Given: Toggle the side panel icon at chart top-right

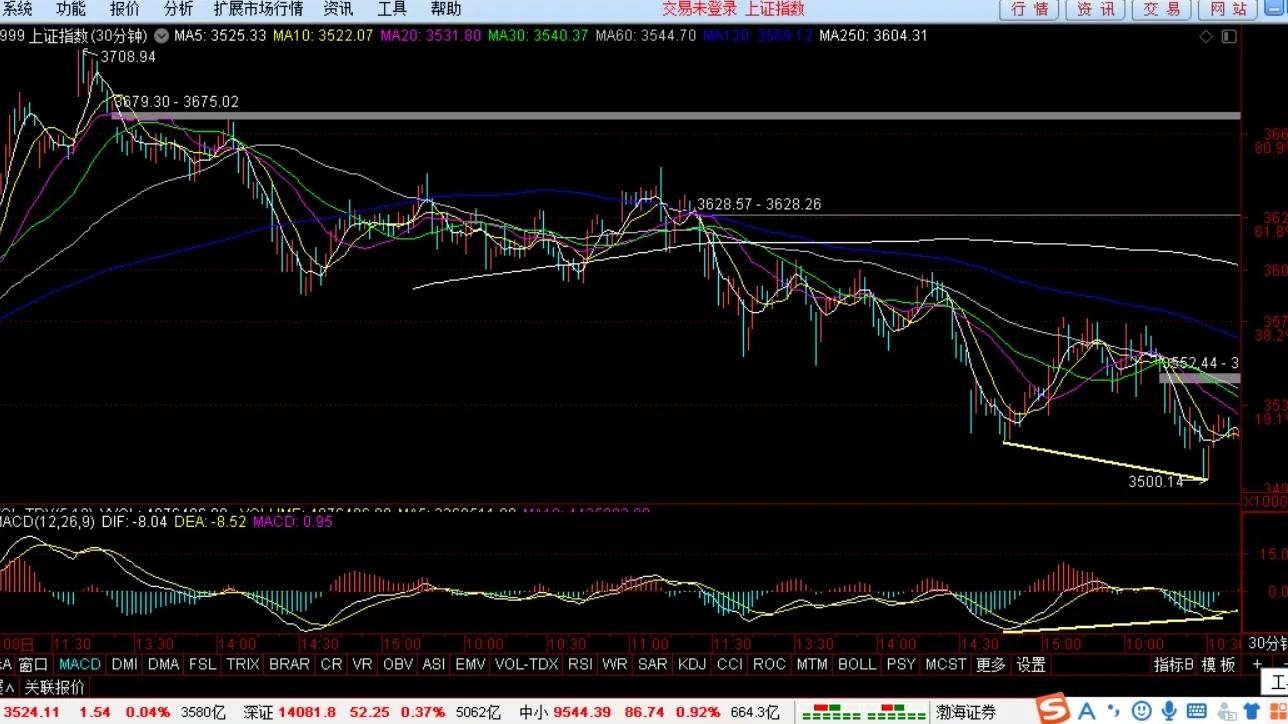Looking at the screenshot, I should [x=1229, y=36].
